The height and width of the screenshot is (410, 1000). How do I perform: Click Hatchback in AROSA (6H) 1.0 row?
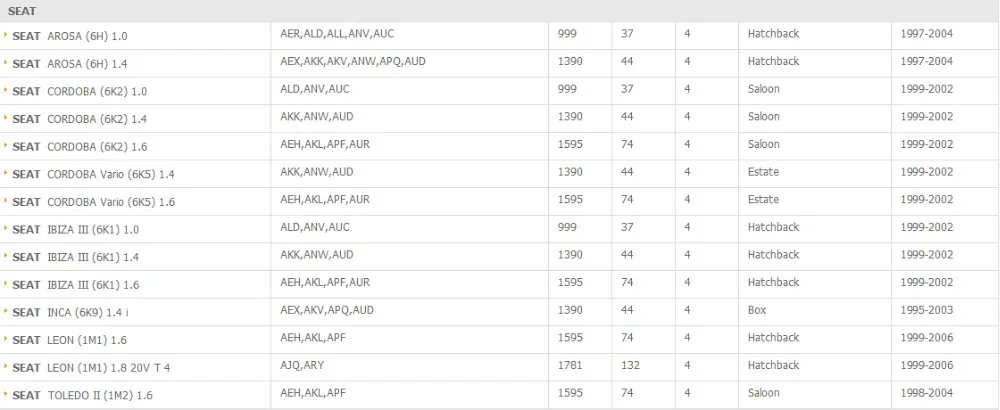[773, 34]
